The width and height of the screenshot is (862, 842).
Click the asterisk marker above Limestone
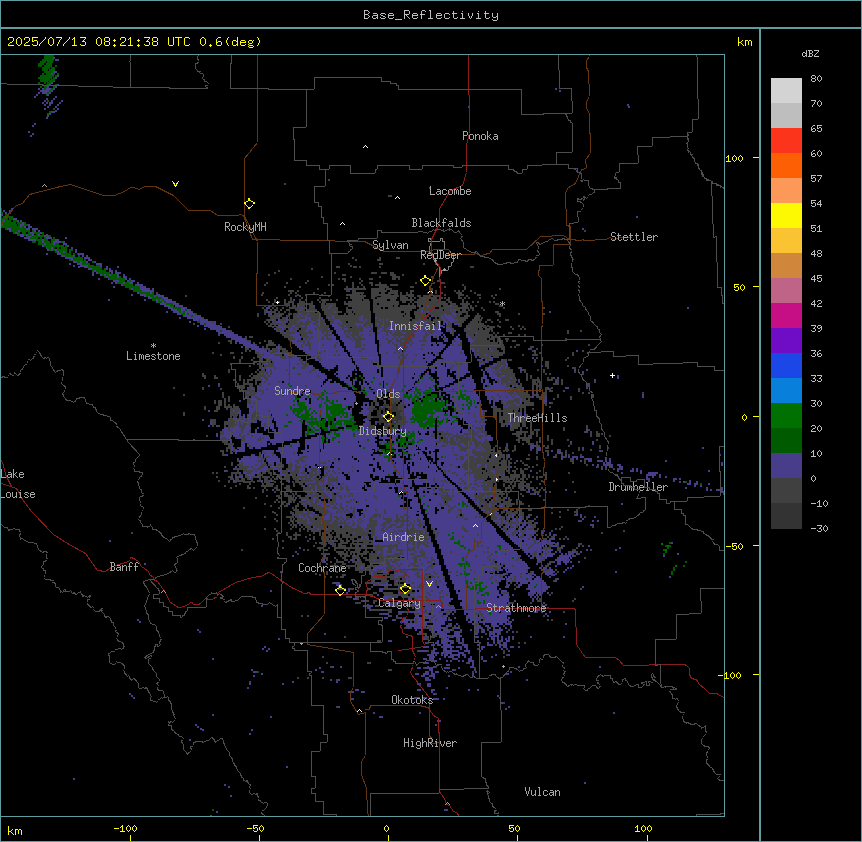pyautogui.click(x=153, y=346)
